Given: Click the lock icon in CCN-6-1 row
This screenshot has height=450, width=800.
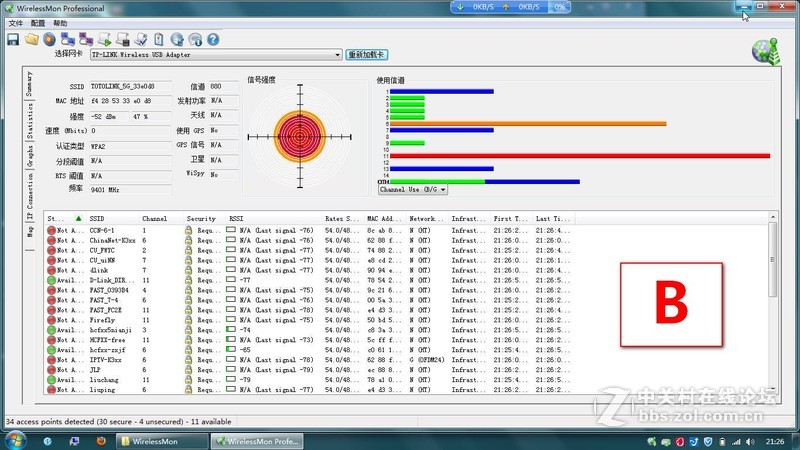Looking at the screenshot, I should 188,230.
